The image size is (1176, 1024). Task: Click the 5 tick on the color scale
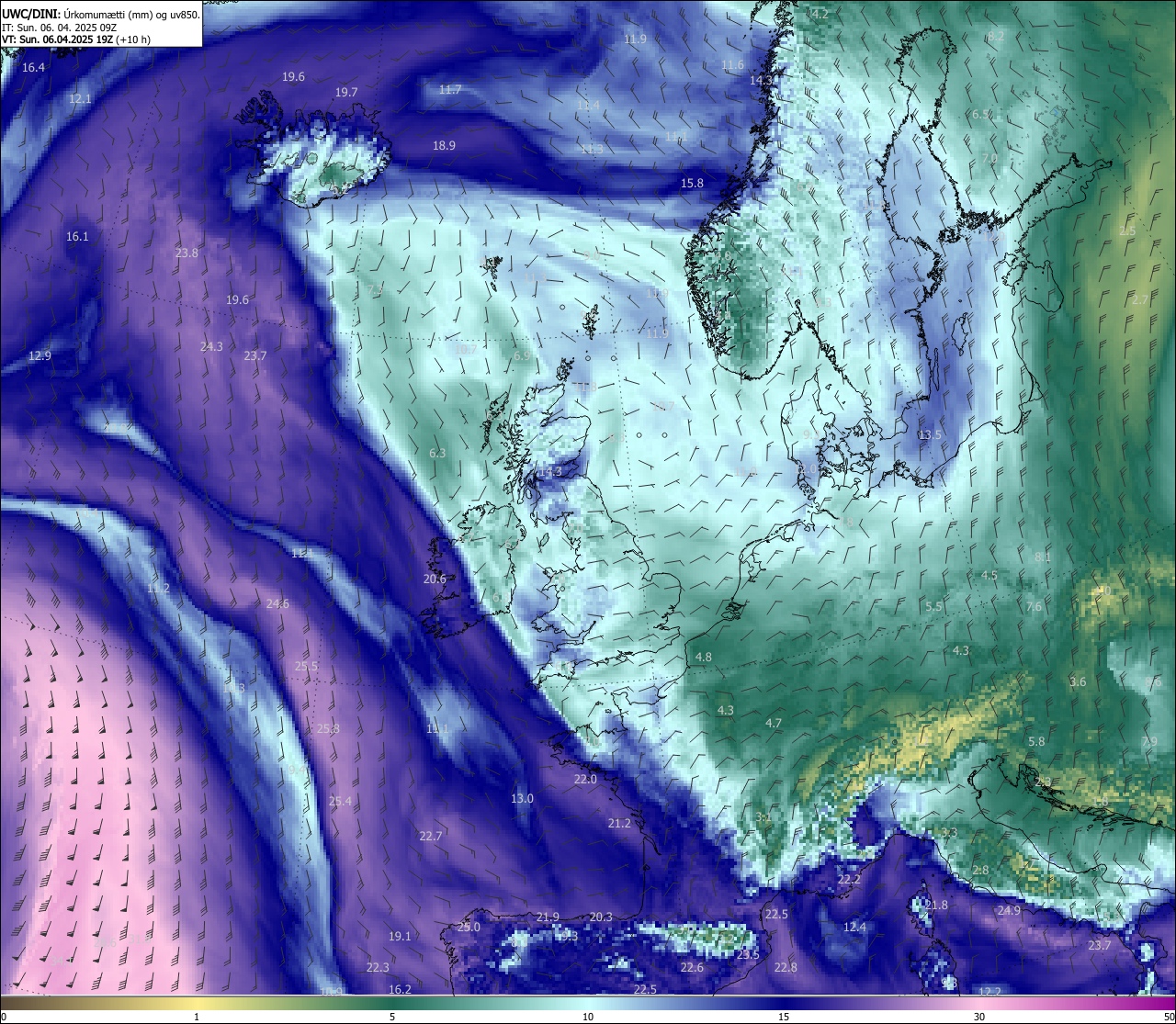click(x=392, y=1017)
